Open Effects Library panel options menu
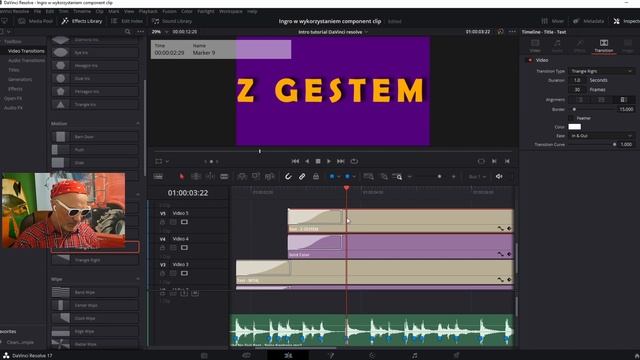 [x=140, y=31]
